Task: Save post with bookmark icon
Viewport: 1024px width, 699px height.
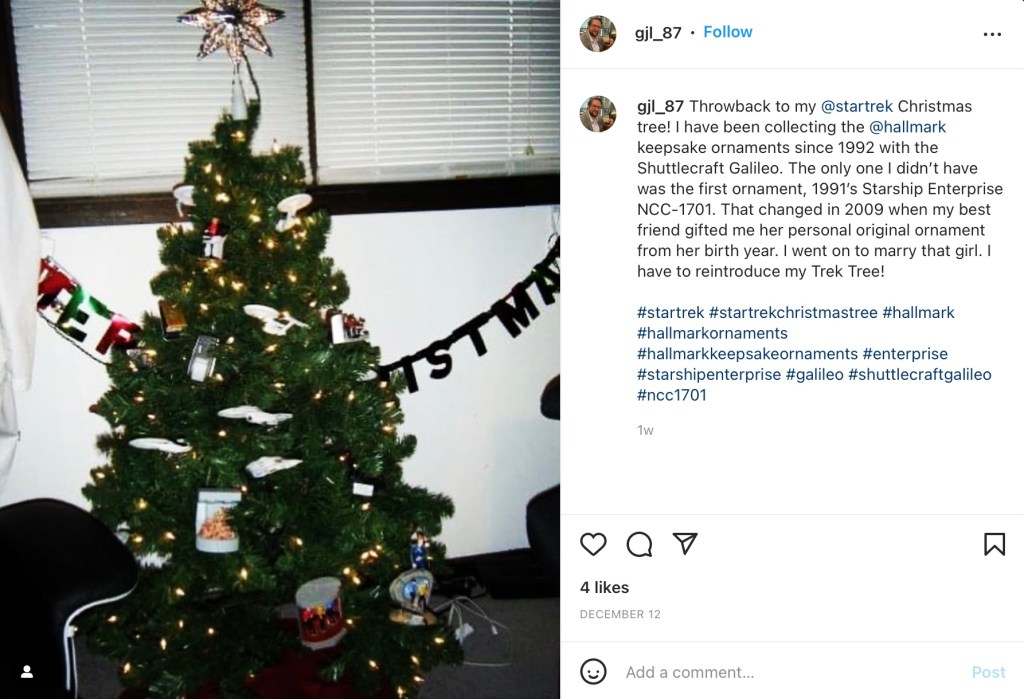Action: (994, 544)
